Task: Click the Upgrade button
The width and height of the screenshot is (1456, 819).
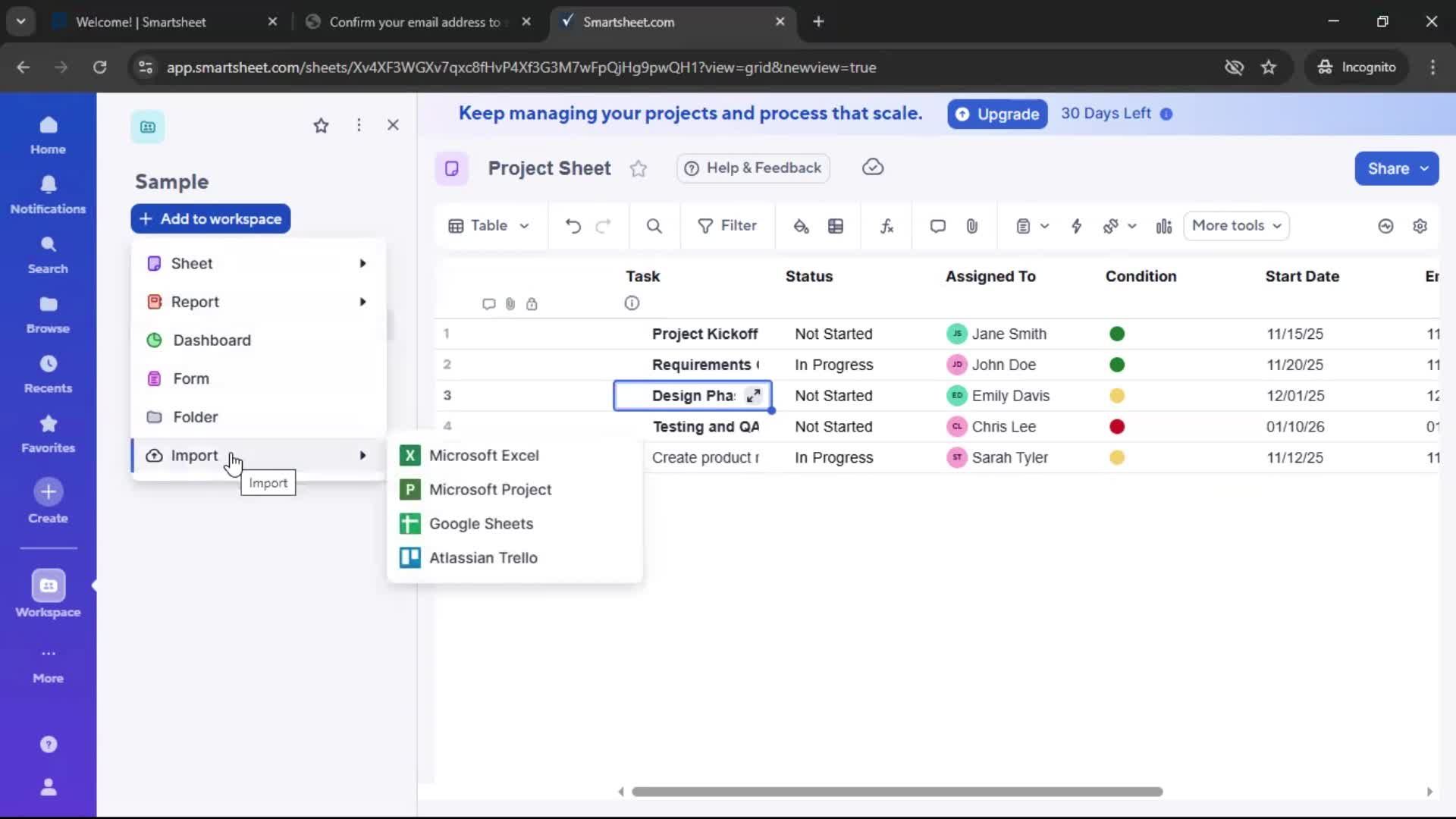Action: coord(996,114)
